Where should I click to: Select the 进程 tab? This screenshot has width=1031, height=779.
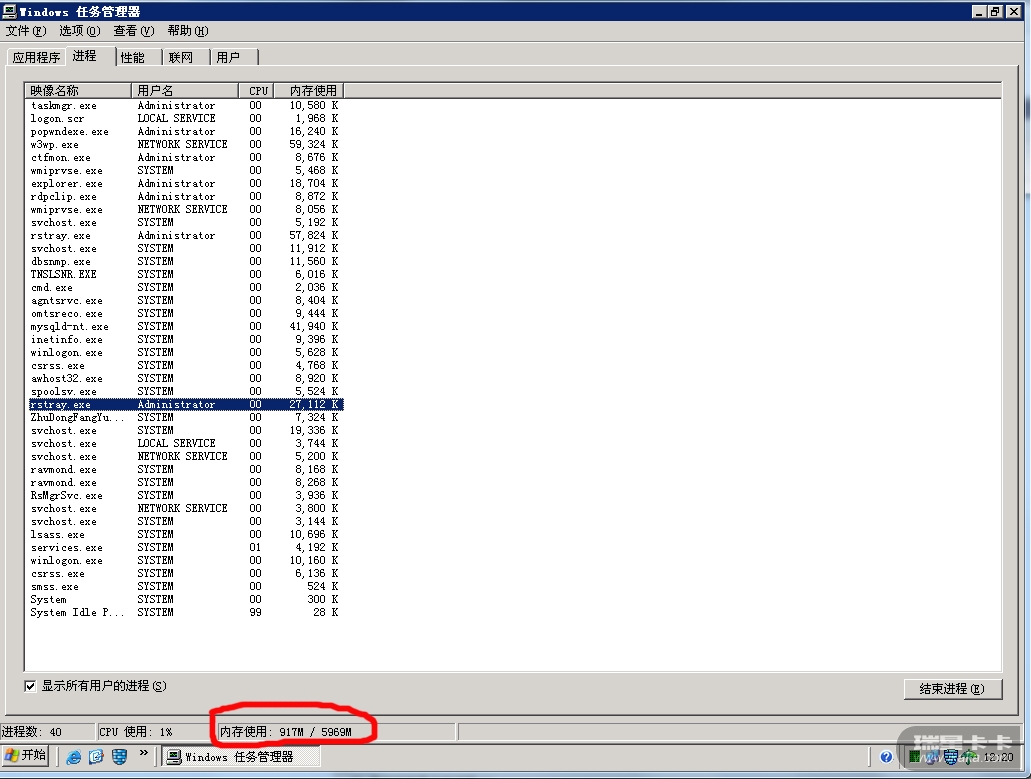click(90, 56)
